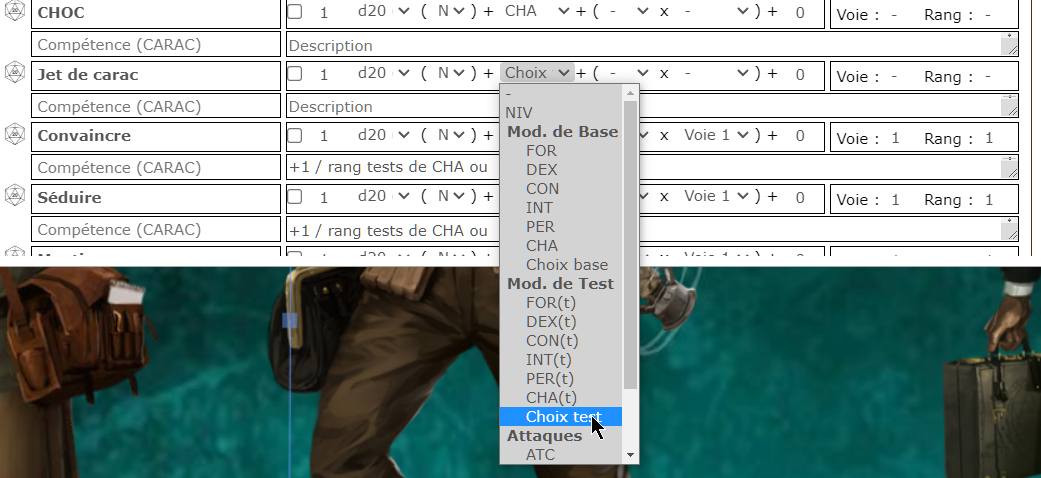Toggle the Séduire row checkbox
The width and height of the screenshot is (1041, 478).
click(x=295, y=198)
